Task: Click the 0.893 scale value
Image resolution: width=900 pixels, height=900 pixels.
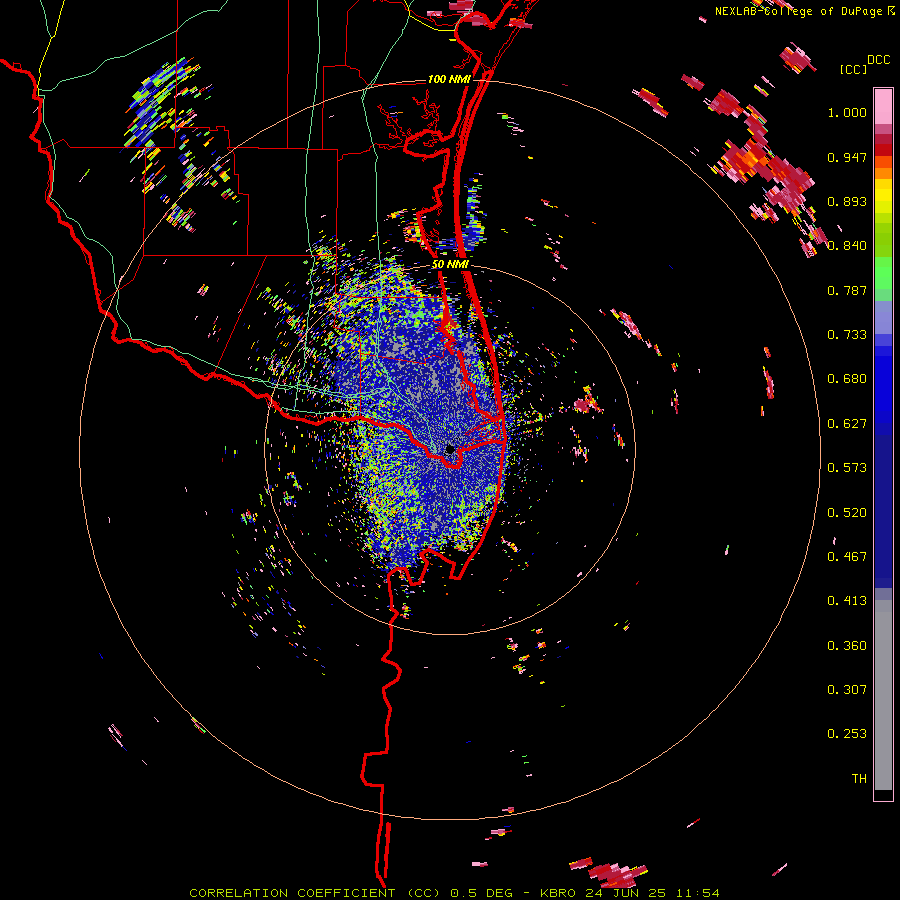Action: click(x=847, y=201)
